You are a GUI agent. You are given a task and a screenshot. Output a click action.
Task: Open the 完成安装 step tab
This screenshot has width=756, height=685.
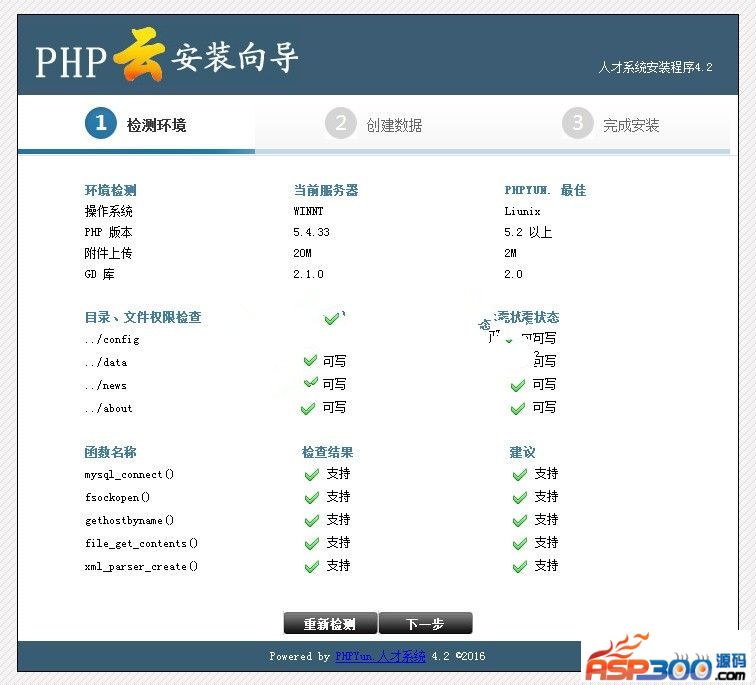[x=611, y=124]
